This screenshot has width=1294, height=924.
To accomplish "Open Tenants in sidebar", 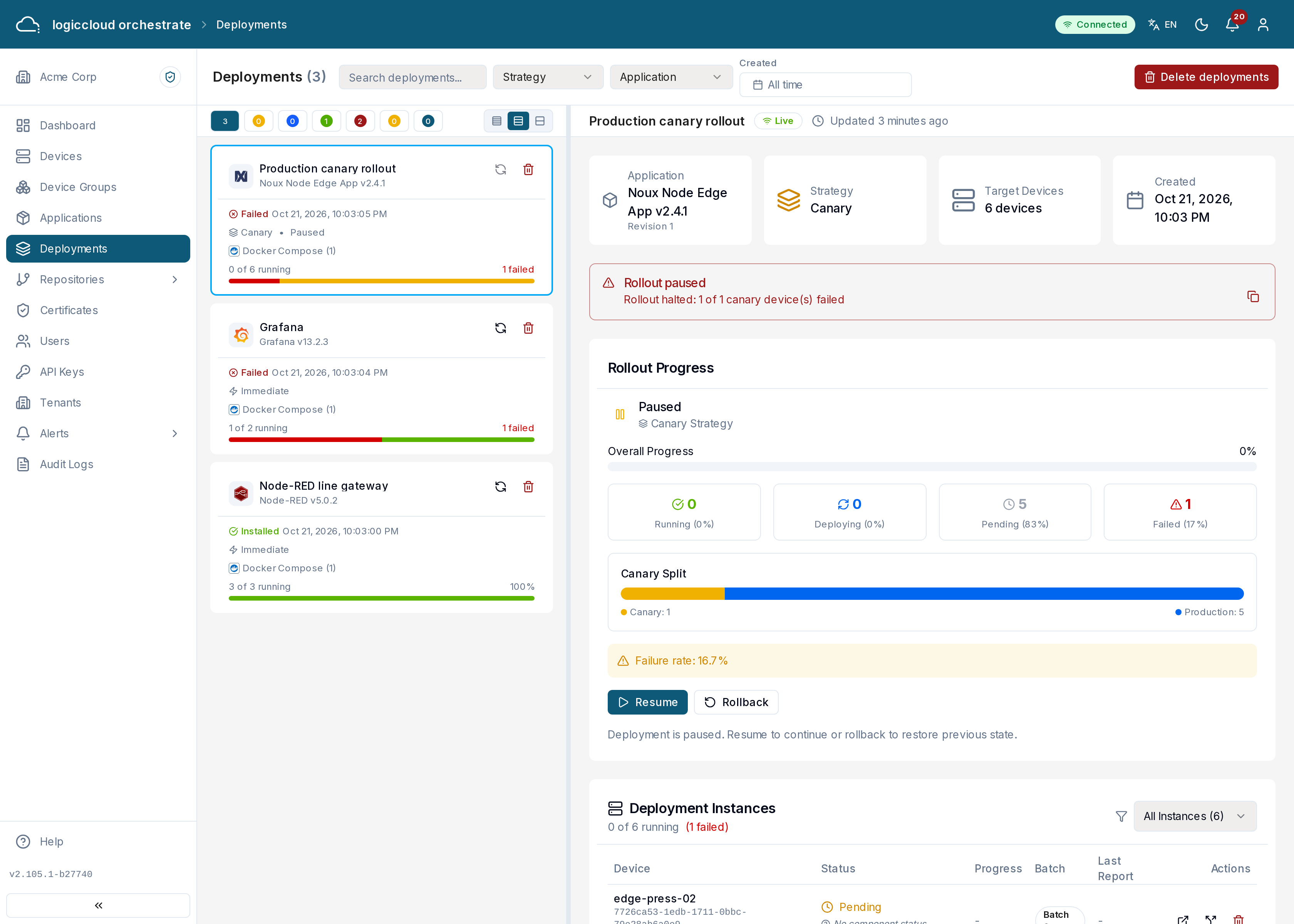I will 98,403.
